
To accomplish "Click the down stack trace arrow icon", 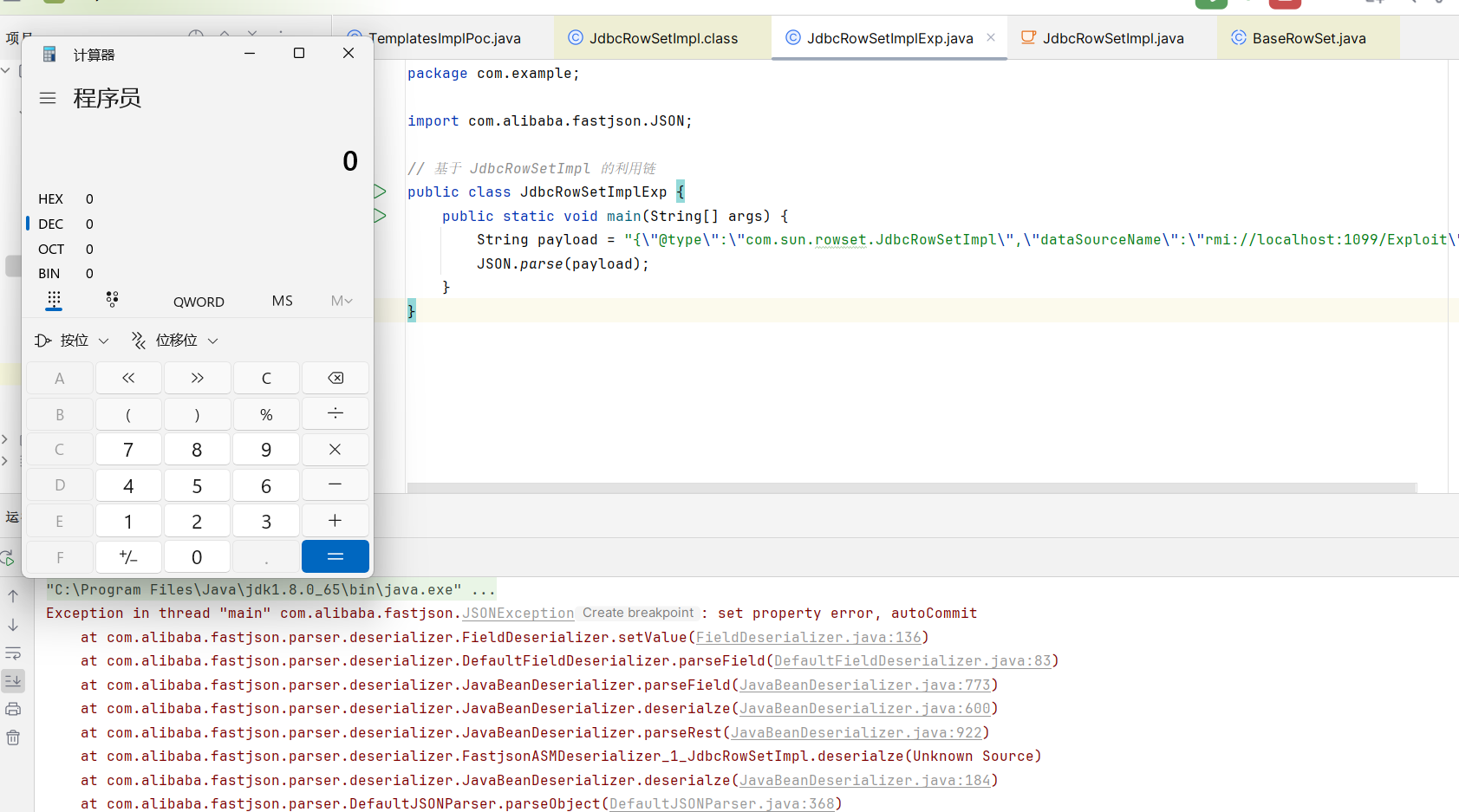I will click(x=13, y=625).
